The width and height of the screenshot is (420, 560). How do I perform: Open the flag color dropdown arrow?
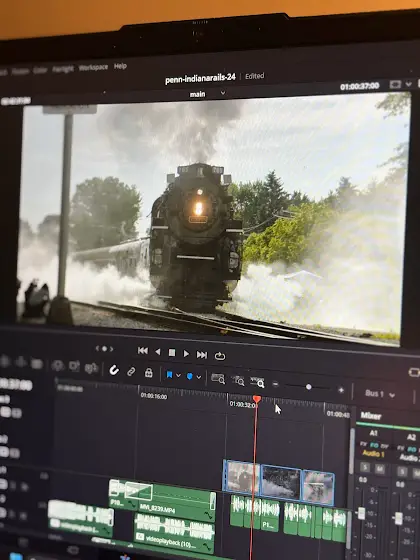(178, 375)
